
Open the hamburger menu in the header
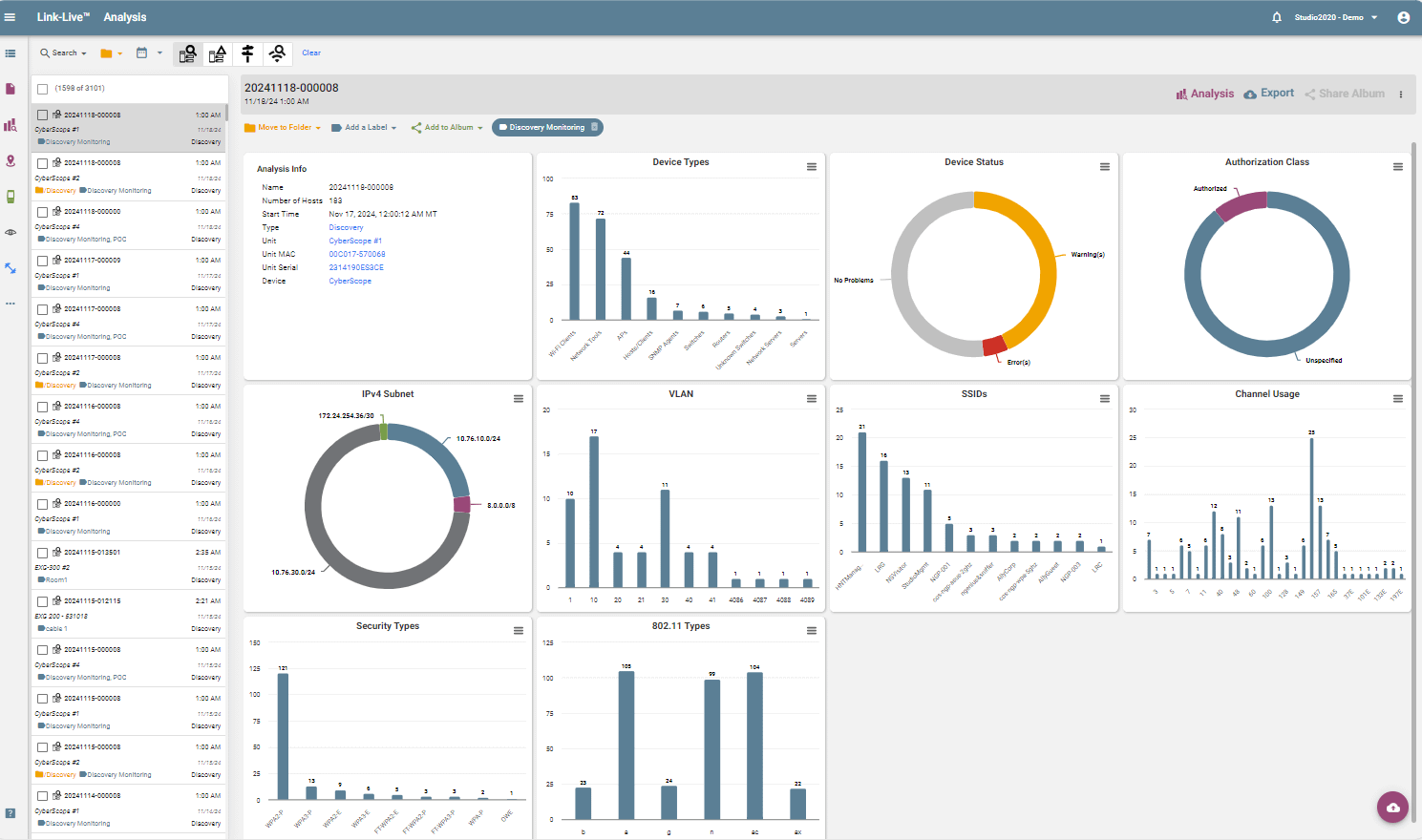point(11,17)
